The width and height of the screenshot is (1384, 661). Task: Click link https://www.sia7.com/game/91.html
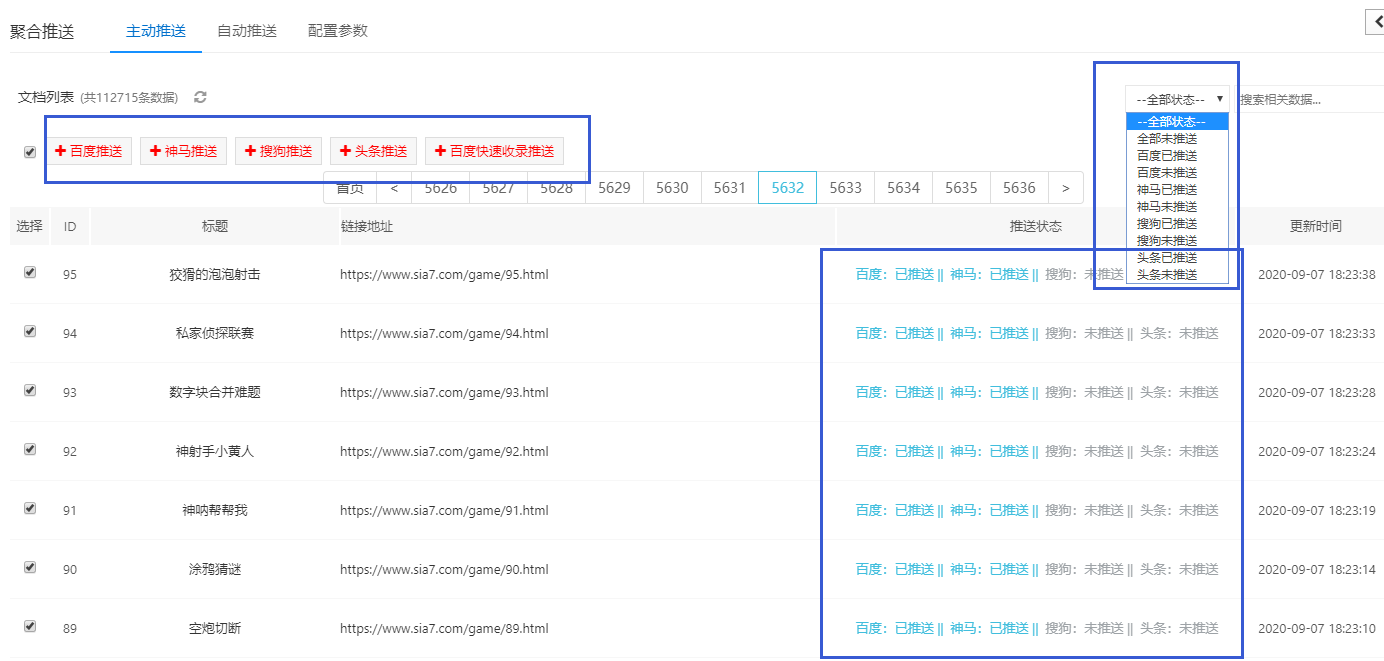tap(444, 510)
